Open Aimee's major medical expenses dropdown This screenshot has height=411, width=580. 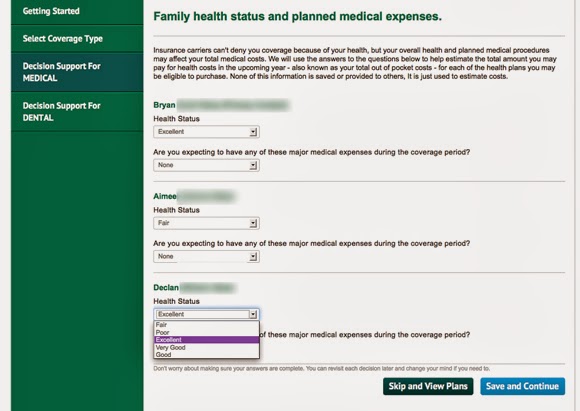tap(206, 256)
